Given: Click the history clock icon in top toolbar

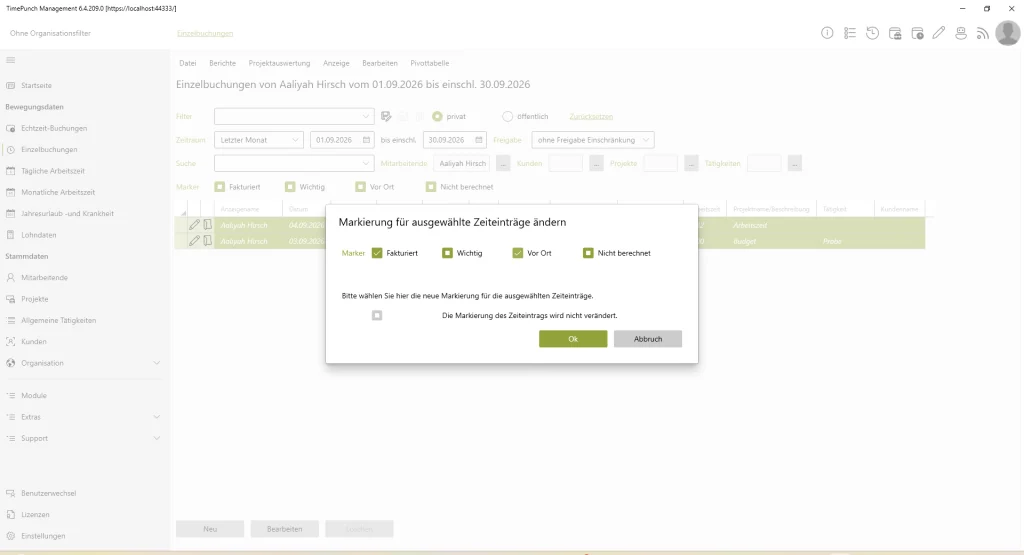Looking at the screenshot, I should click(872, 33).
